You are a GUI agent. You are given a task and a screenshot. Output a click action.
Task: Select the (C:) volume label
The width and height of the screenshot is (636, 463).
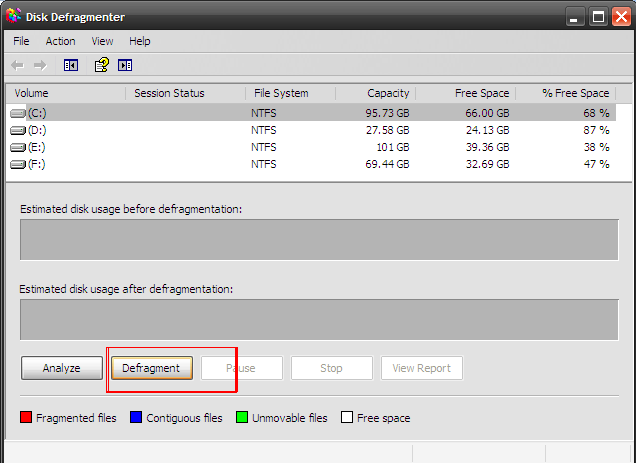tap(37, 113)
